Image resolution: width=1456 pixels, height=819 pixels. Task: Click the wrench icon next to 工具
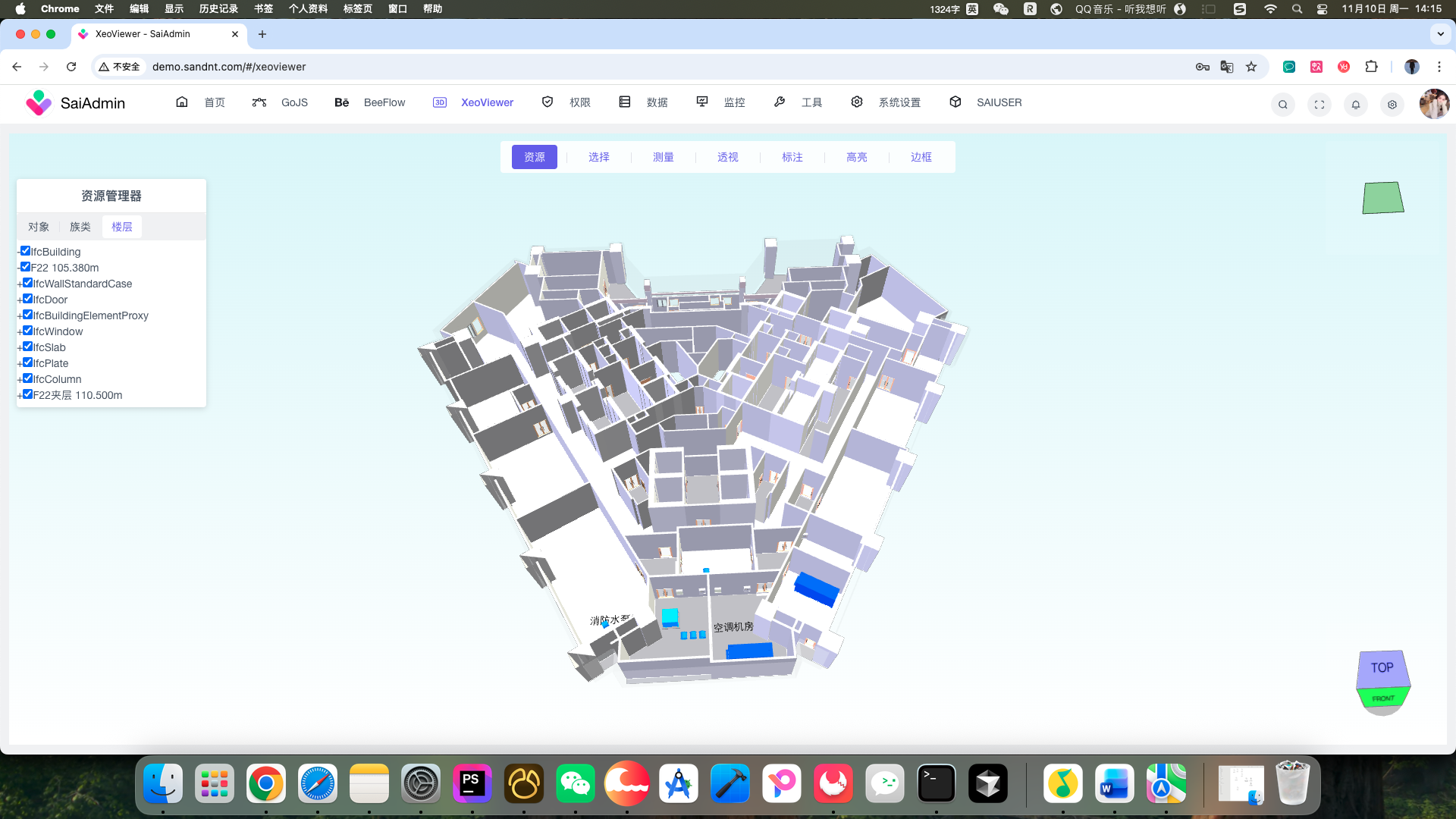(x=780, y=102)
